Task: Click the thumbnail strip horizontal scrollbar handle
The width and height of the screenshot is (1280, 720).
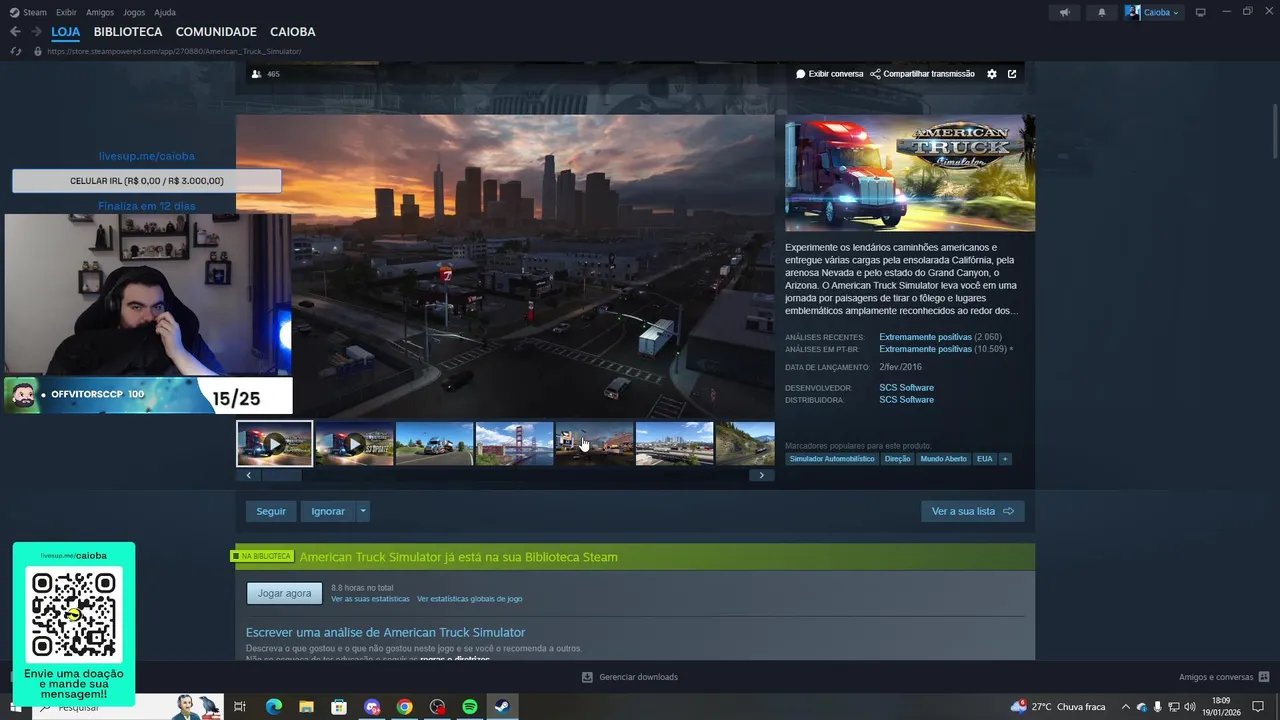Action: (x=282, y=475)
